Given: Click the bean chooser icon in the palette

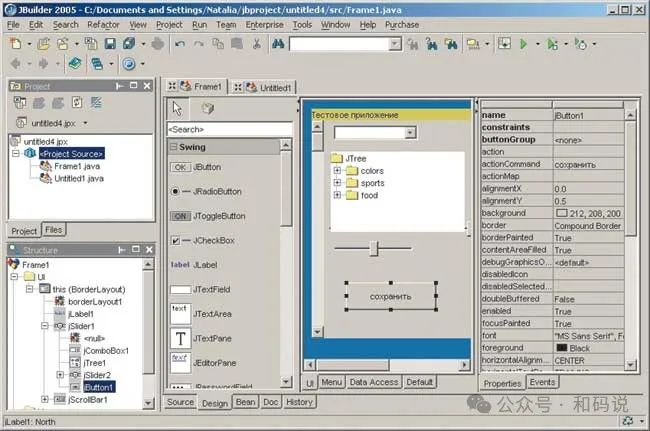Looking at the screenshot, I should click(207, 109).
